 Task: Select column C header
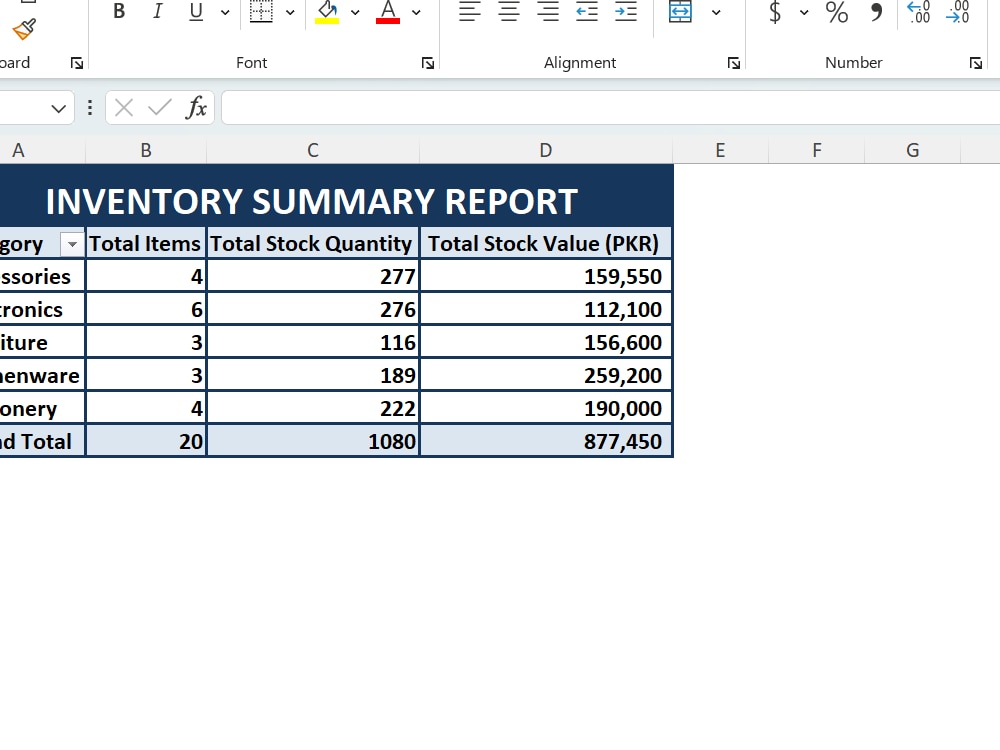pos(313,151)
